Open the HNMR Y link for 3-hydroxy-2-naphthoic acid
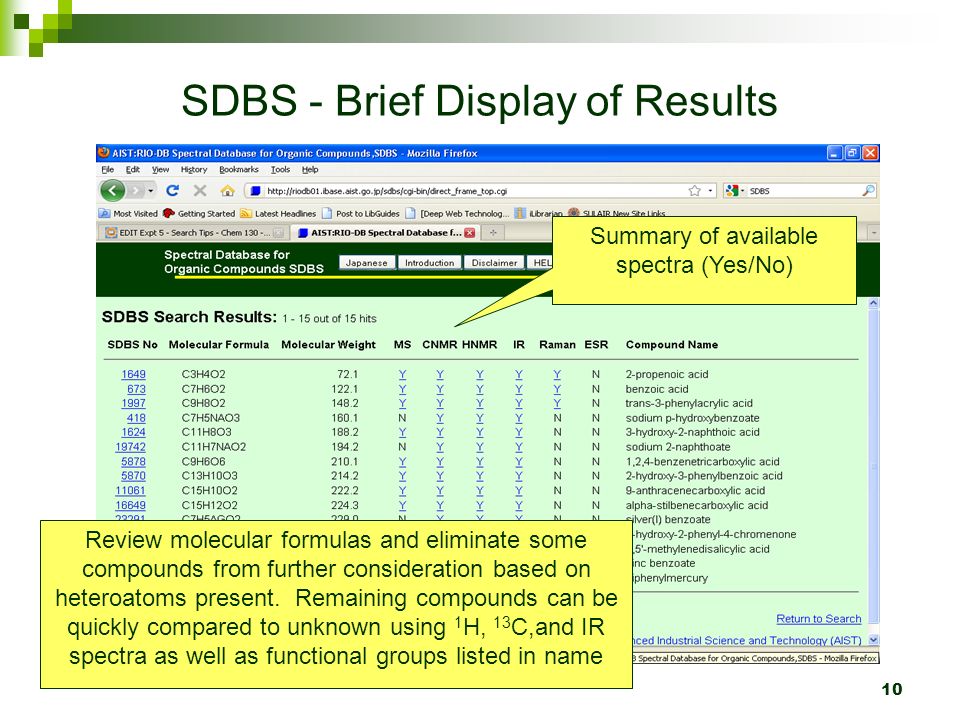 (480, 432)
